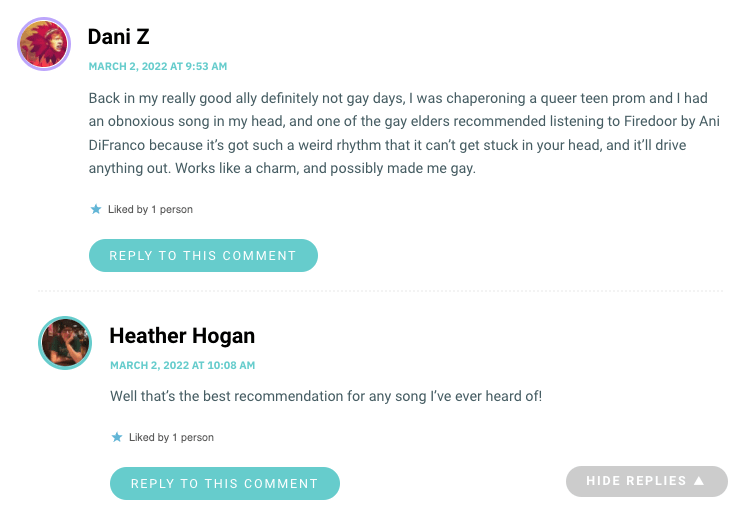Click 'Liked by' label under Dani Z's comment

tap(128, 209)
